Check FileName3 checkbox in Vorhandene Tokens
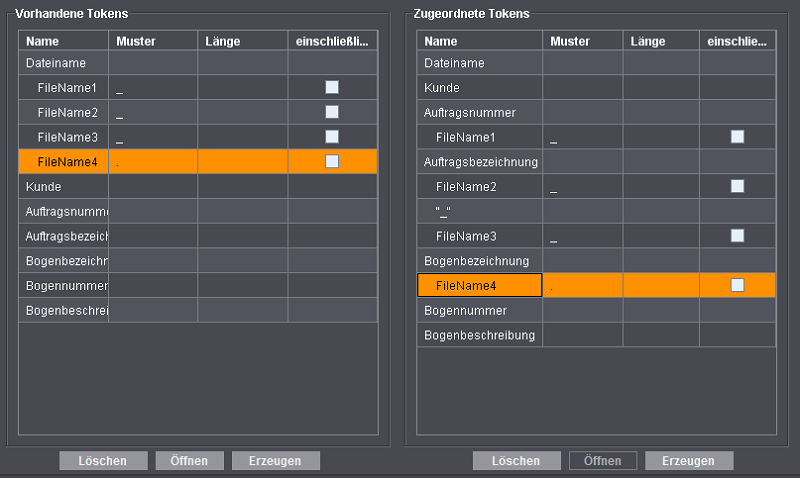Viewport: 800px width, 478px height. point(332,137)
